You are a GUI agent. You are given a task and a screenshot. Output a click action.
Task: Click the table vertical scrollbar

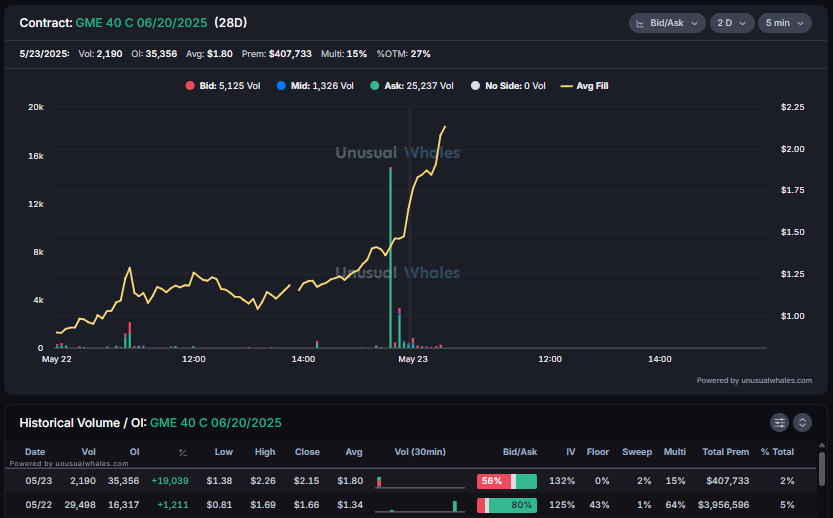822,470
